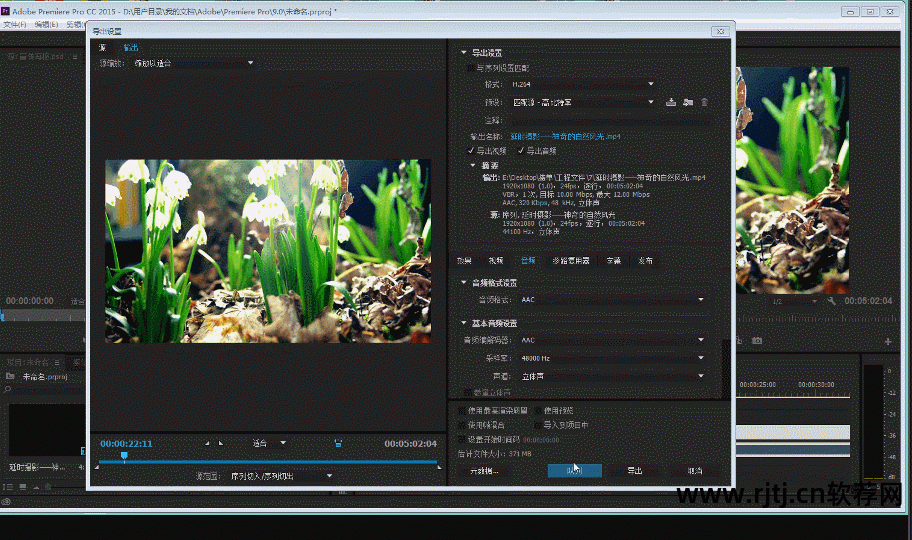The height and width of the screenshot is (540, 912).
Task: Click the bin folder icon beside 未命名.prproj
Action: pos(10,376)
